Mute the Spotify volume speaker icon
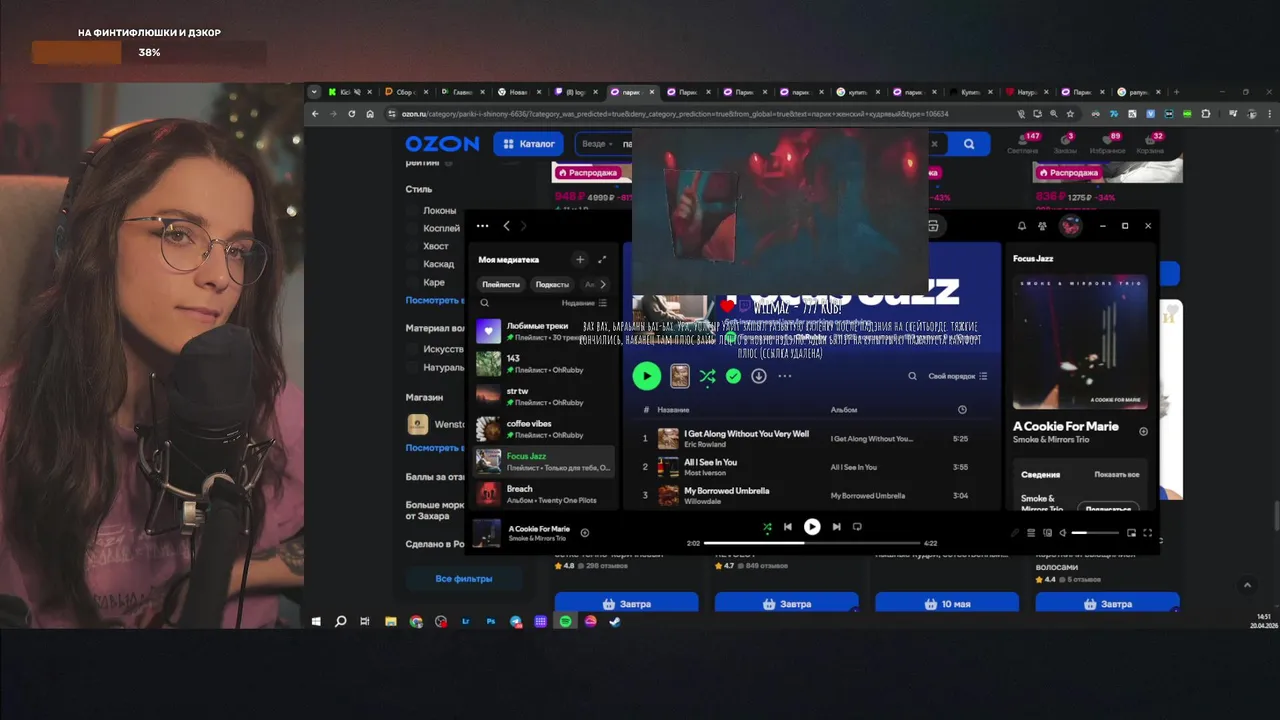The image size is (1280, 720). [x=1063, y=533]
